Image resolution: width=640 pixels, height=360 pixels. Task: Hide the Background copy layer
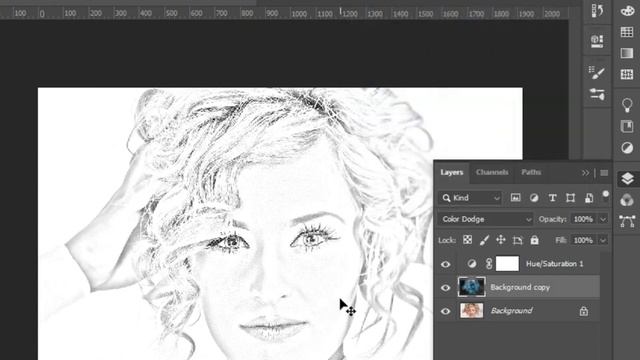[446, 287]
